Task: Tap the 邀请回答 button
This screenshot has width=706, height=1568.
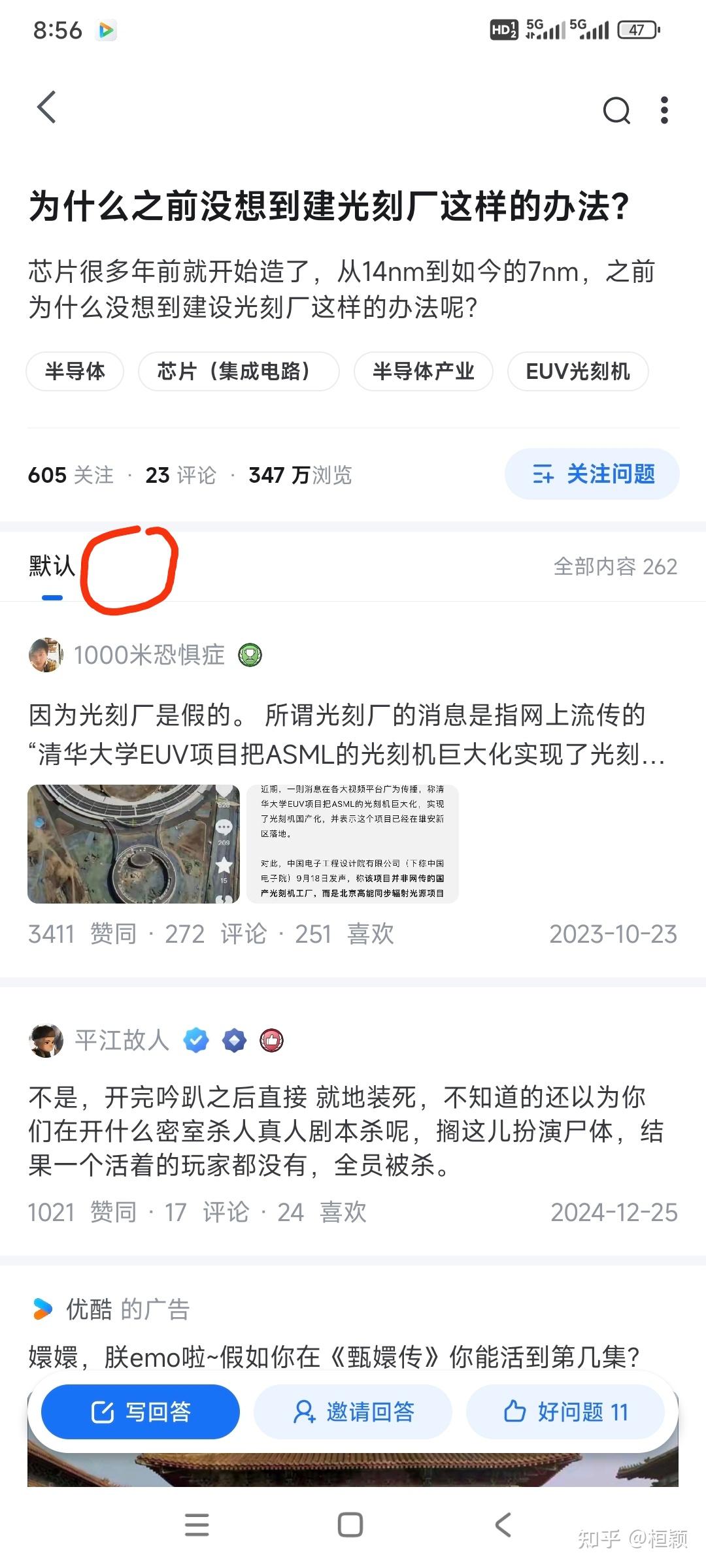Action: pyautogui.click(x=353, y=1412)
